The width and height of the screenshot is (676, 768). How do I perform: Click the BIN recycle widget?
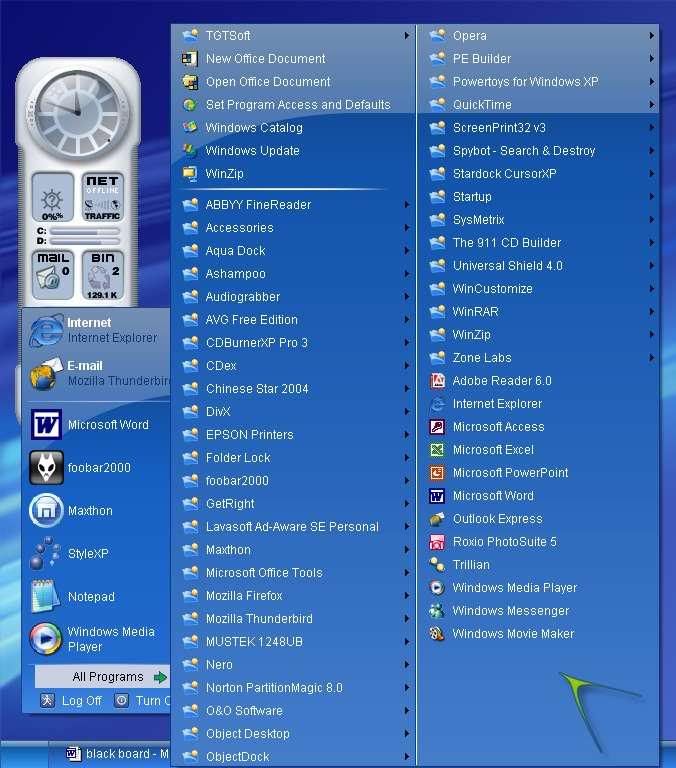(x=103, y=276)
